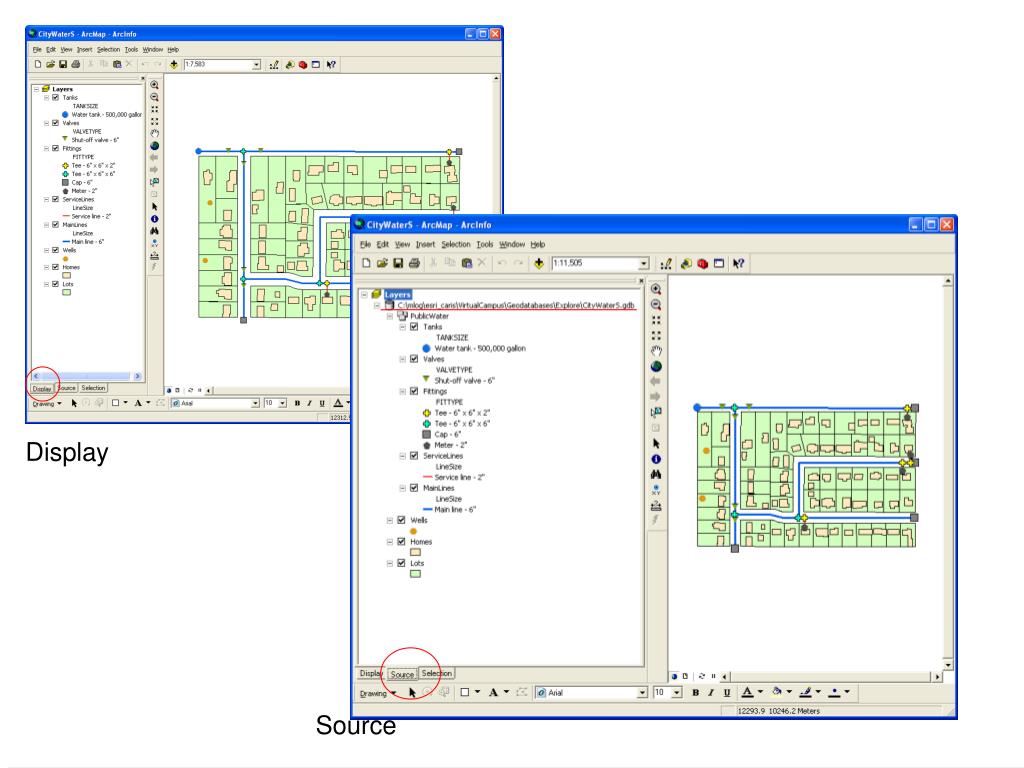Switch to Selection tab in front window
This screenshot has height=768, width=1024.
tap(436, 673)
